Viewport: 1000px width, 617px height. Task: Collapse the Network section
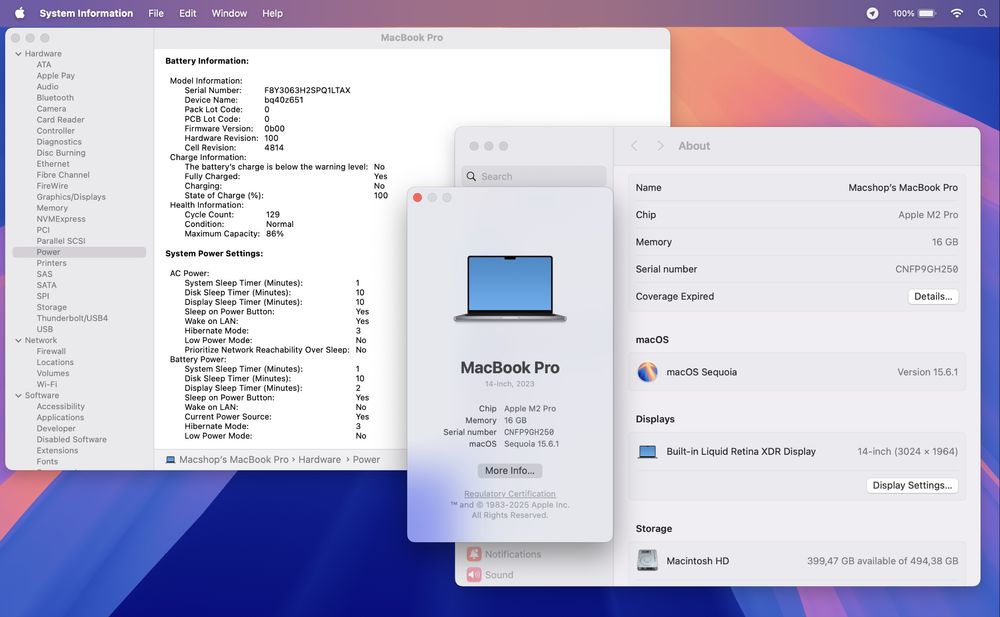18,340
